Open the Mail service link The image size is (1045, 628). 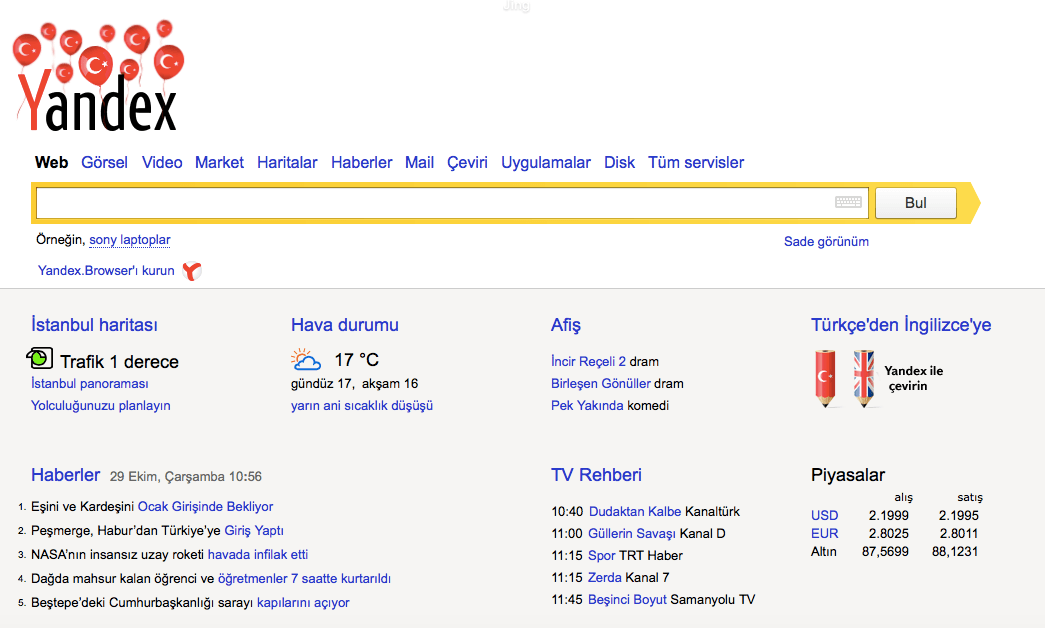(x=419, y=163)
